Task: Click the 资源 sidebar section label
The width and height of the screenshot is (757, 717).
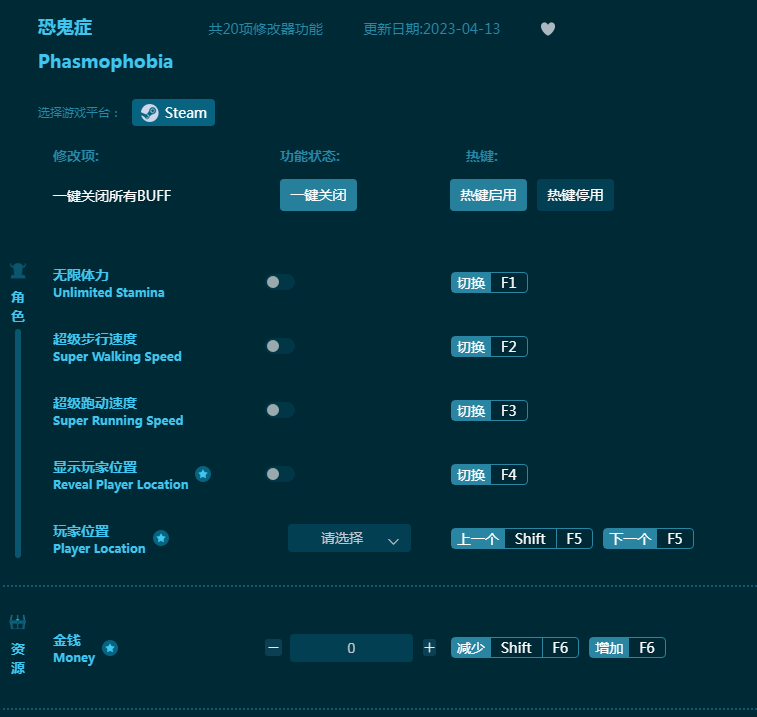Action: coord(18,658)
